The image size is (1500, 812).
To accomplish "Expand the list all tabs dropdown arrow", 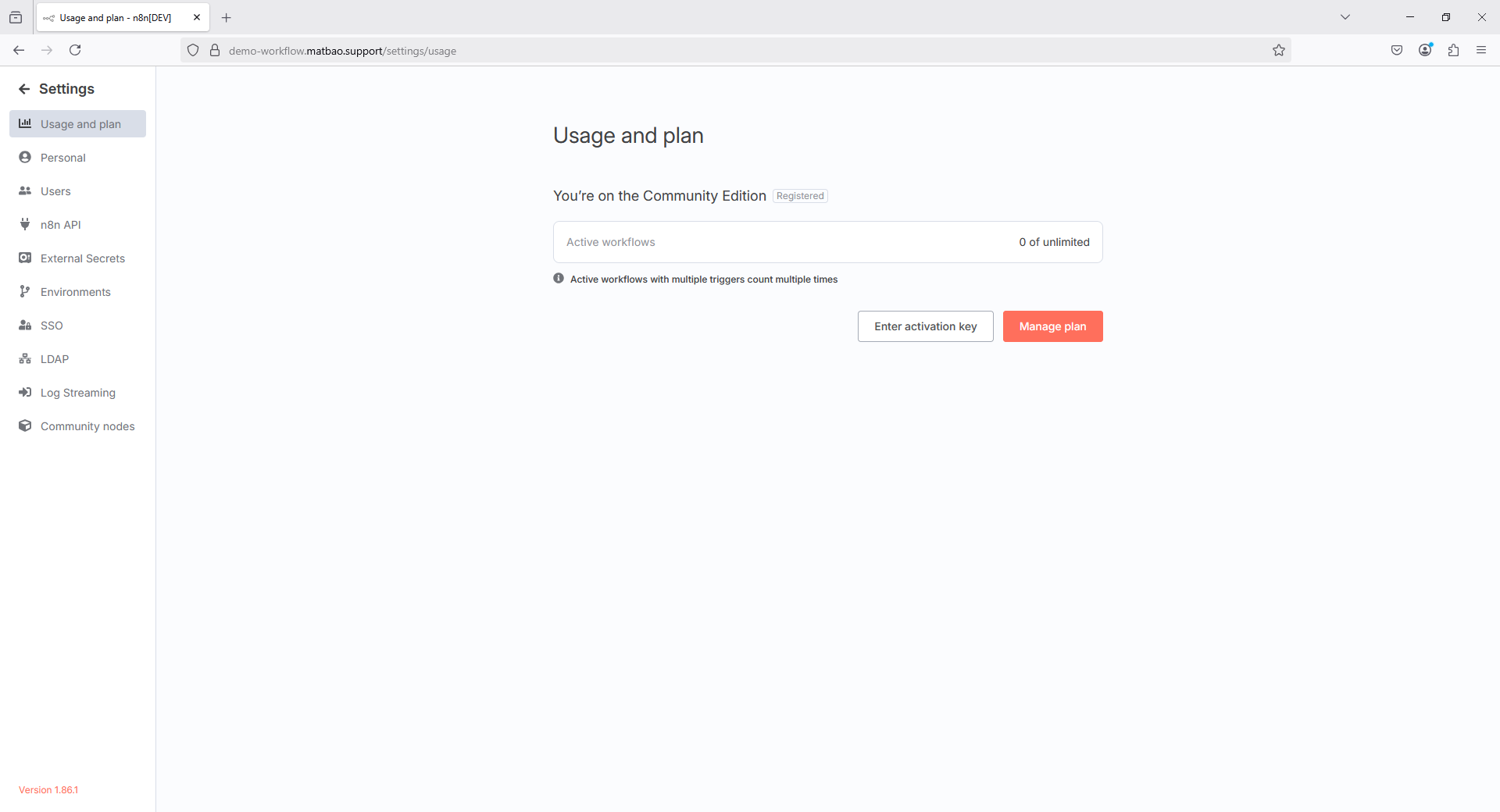I will pyautogui.click(x=1345, y=17).
